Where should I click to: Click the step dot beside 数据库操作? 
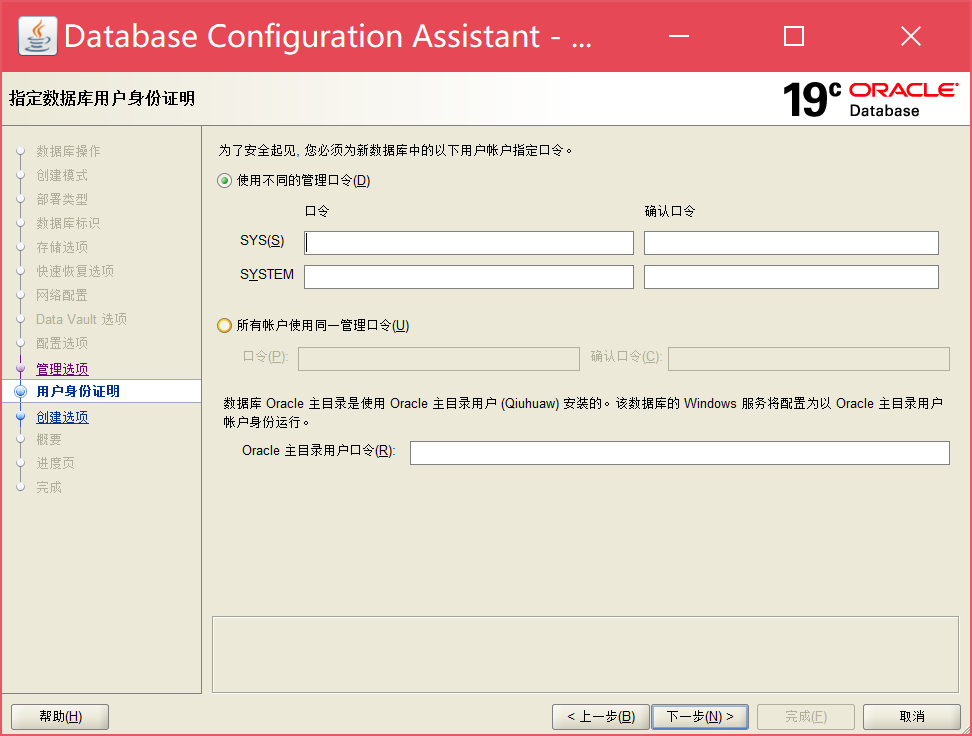coord(22,151)
